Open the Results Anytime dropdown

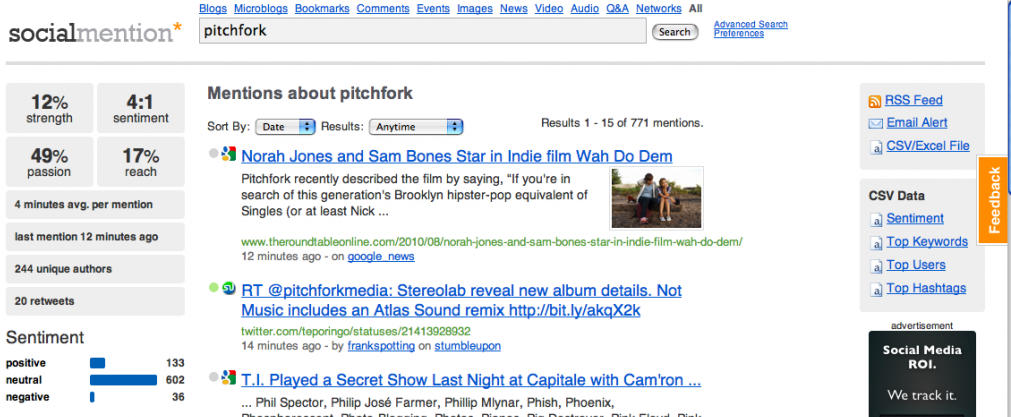point(416,127)
